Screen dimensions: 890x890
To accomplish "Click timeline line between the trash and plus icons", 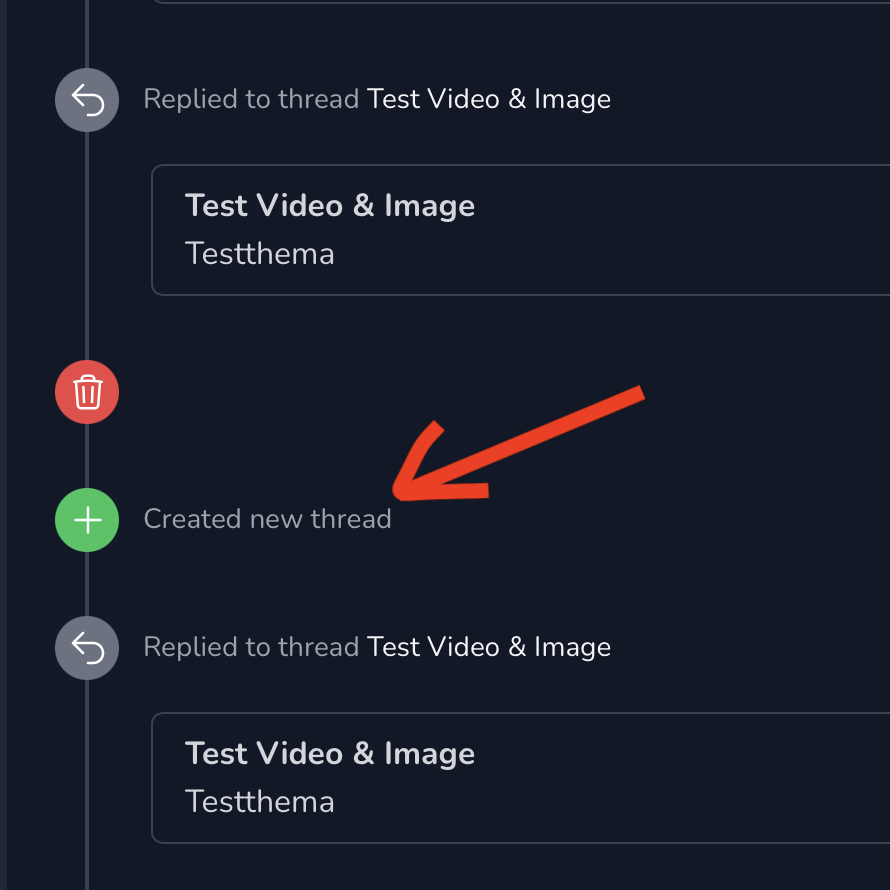I will 87,456.
